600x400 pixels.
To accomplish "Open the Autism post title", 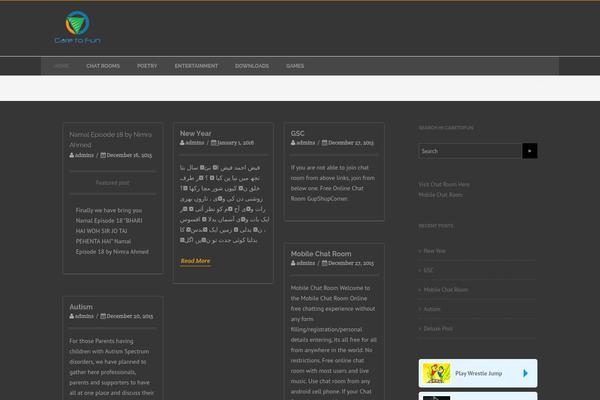I will [81, 307].
